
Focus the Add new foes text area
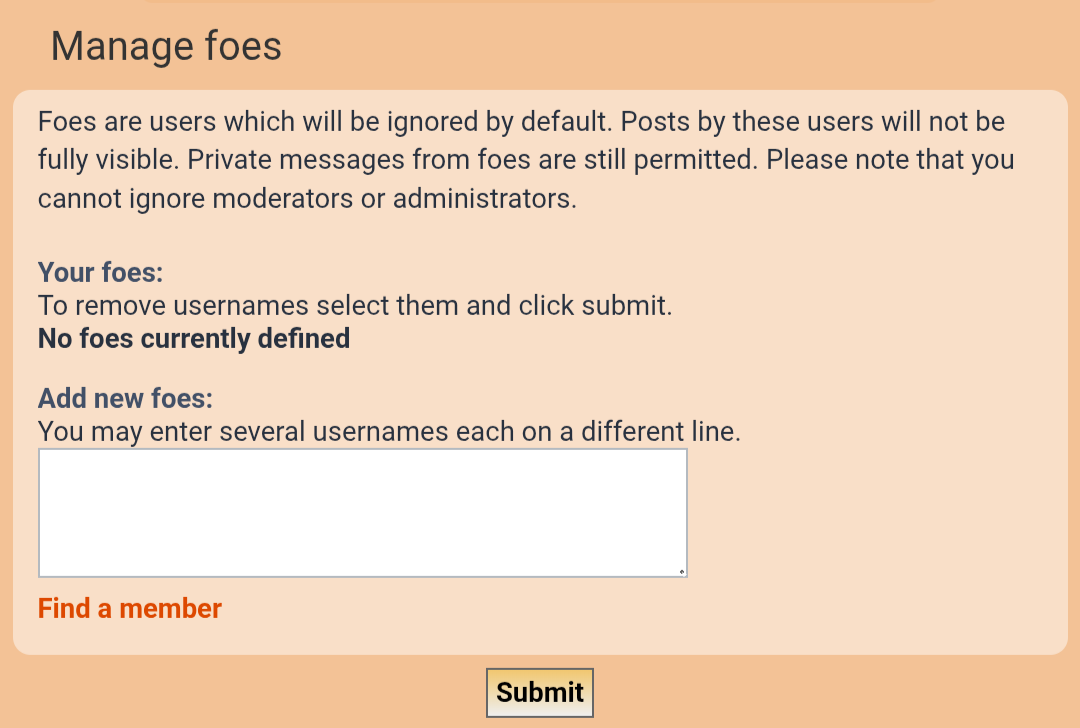[x=362, y=512]
